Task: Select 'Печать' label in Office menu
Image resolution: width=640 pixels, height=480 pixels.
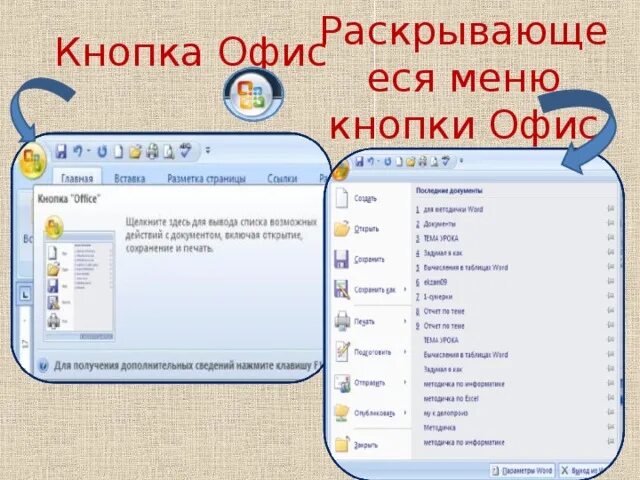Action: (364, 322)
